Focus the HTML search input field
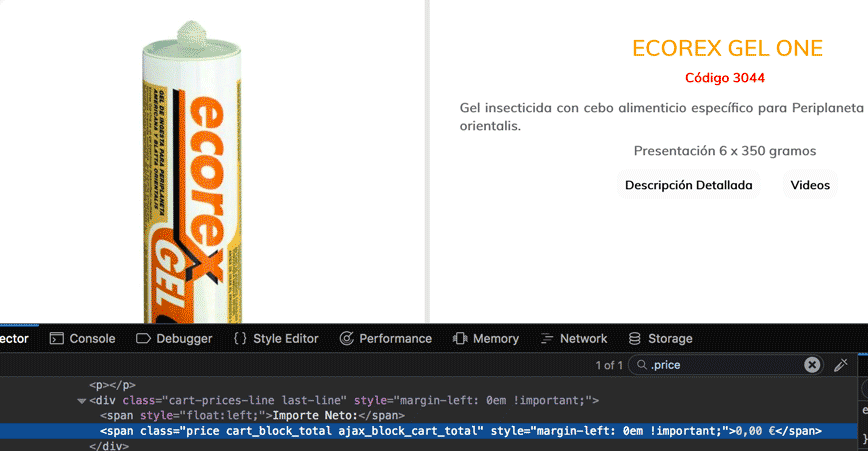This screenshot has width=868, height=451. click(x=725, y=365)
